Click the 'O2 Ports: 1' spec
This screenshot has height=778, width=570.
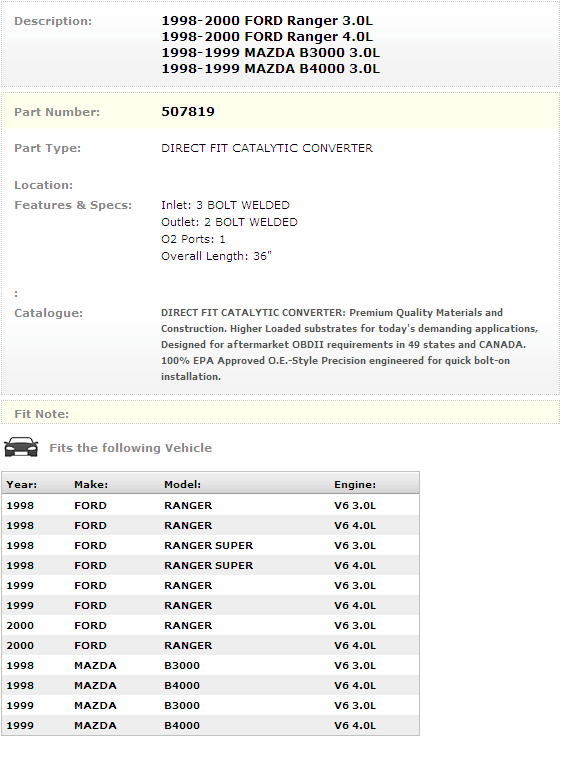coord(193,239)
